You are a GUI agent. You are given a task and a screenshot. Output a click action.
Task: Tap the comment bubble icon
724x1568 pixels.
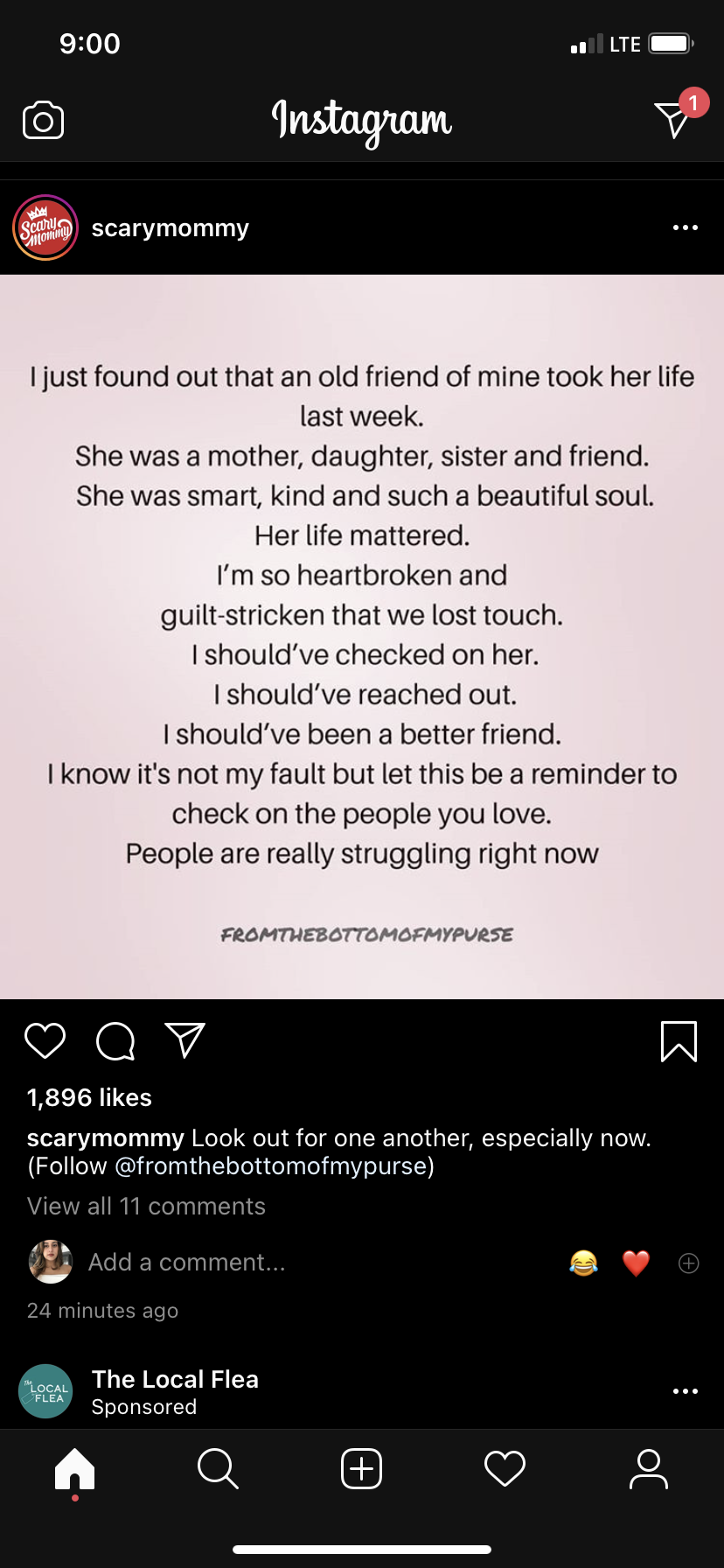tap(115, 1041)
